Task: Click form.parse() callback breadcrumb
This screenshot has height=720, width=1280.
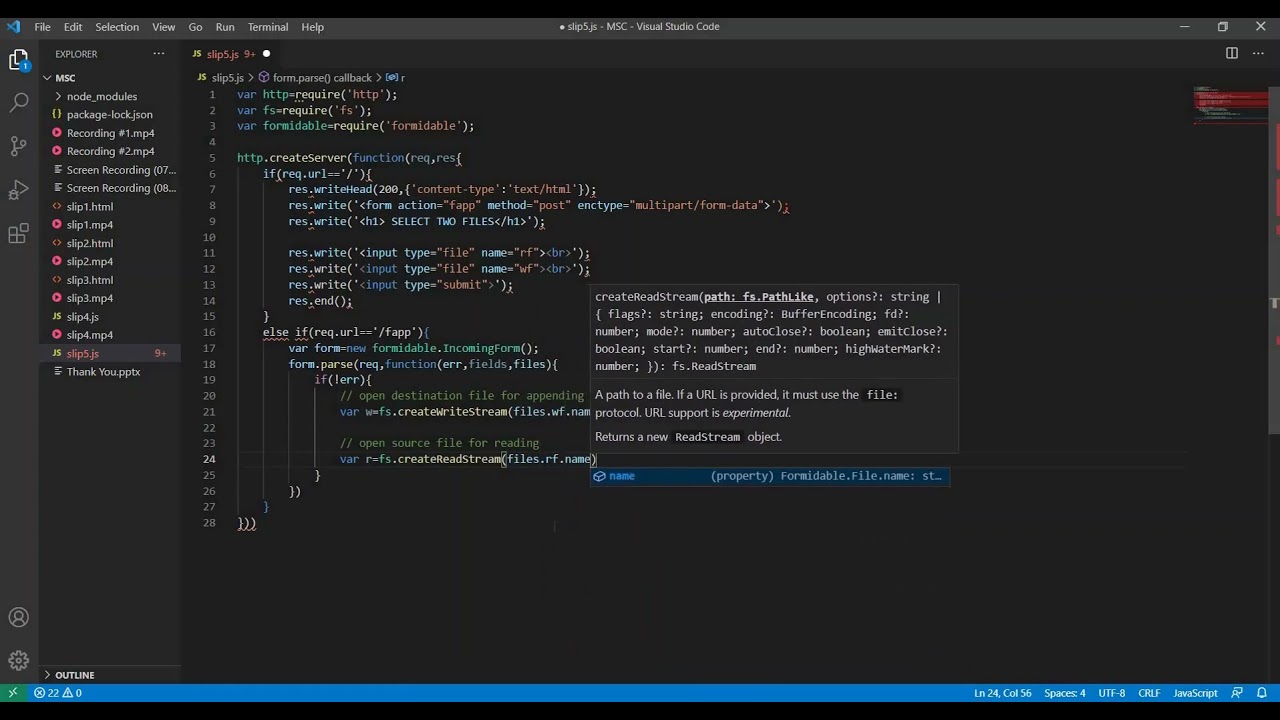Action: [322, 78]
